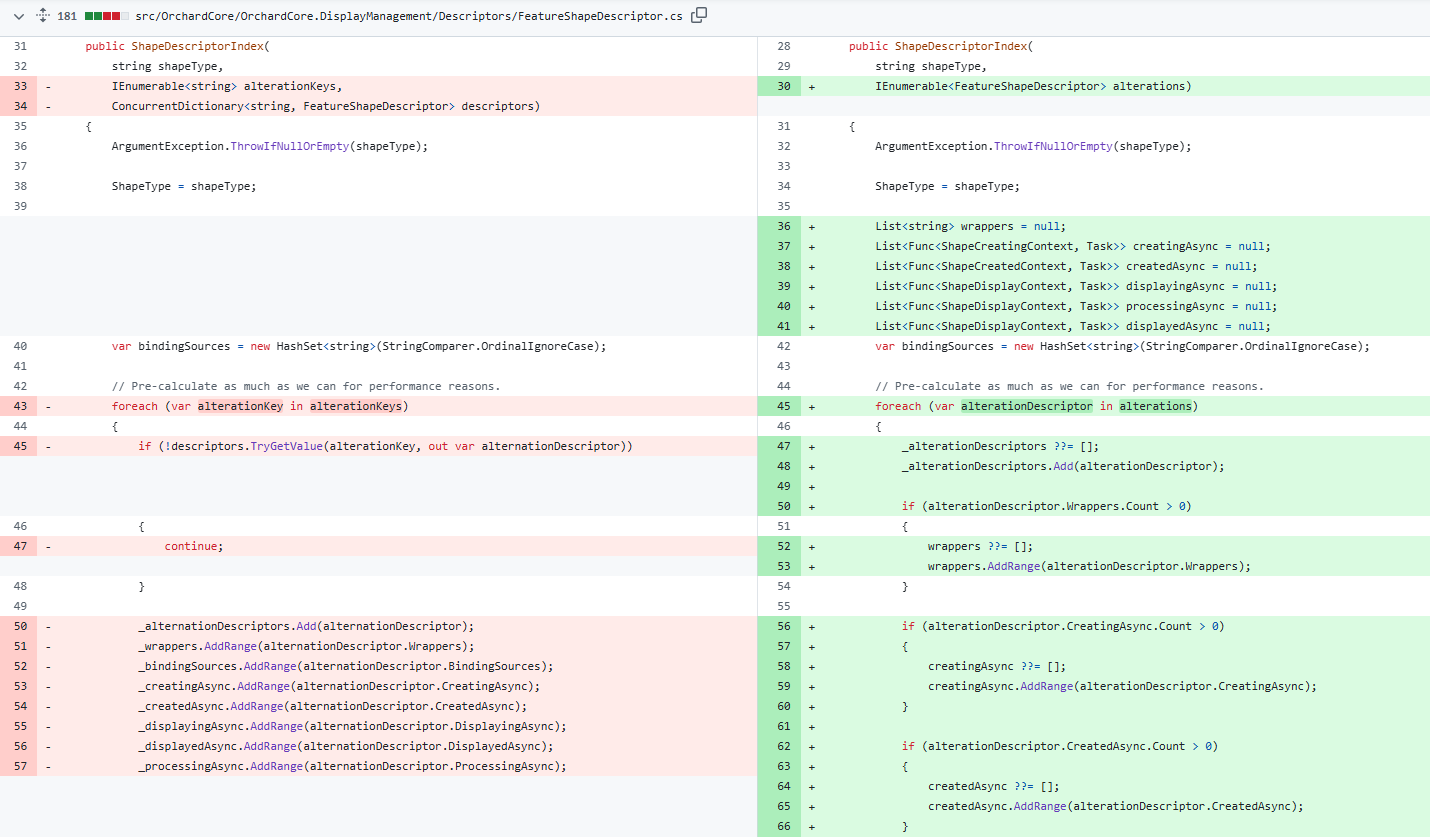Click 'wrappers.AddRange(alterationDescriptor.Wrappers);' line
Image resolution: width=1430 pixels, height=837 pixels.
(1089, 566)
